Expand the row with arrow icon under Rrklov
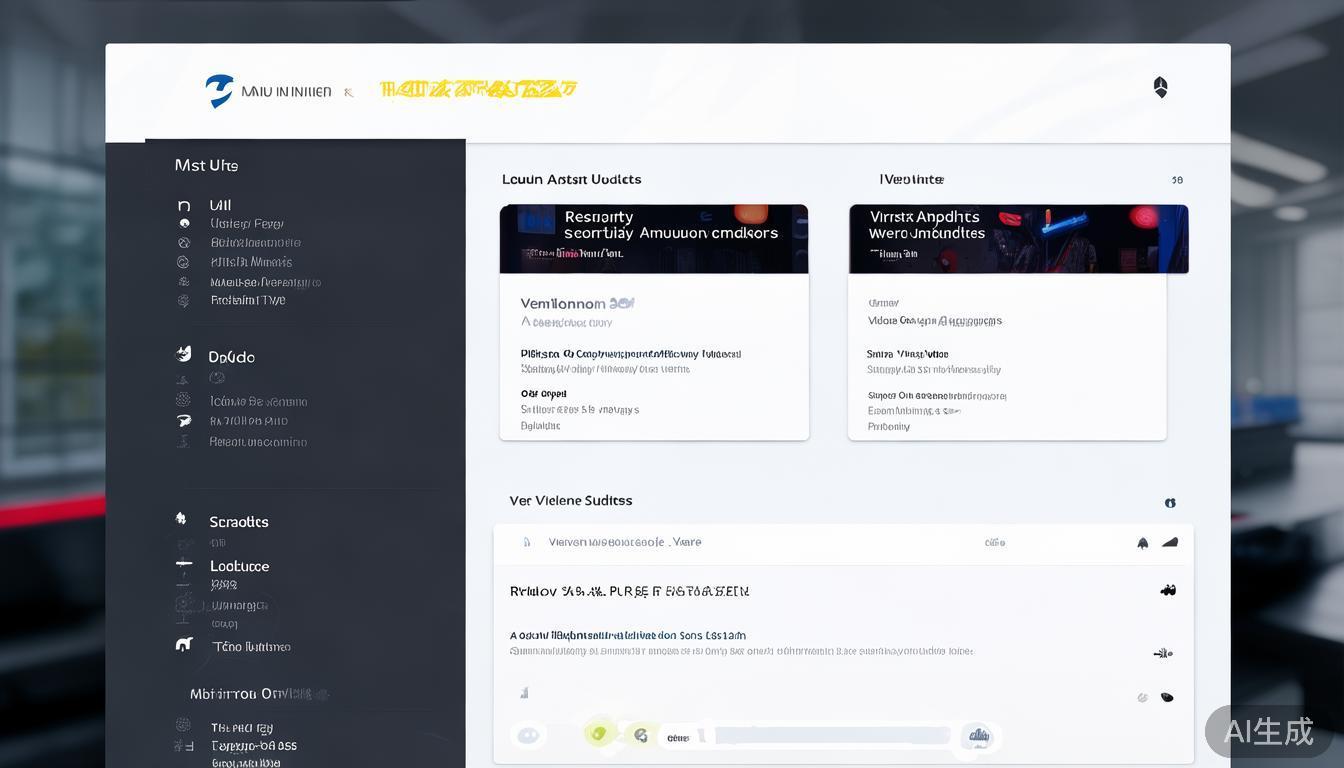The image size is (1344, 768). [x=1162, y=653]
